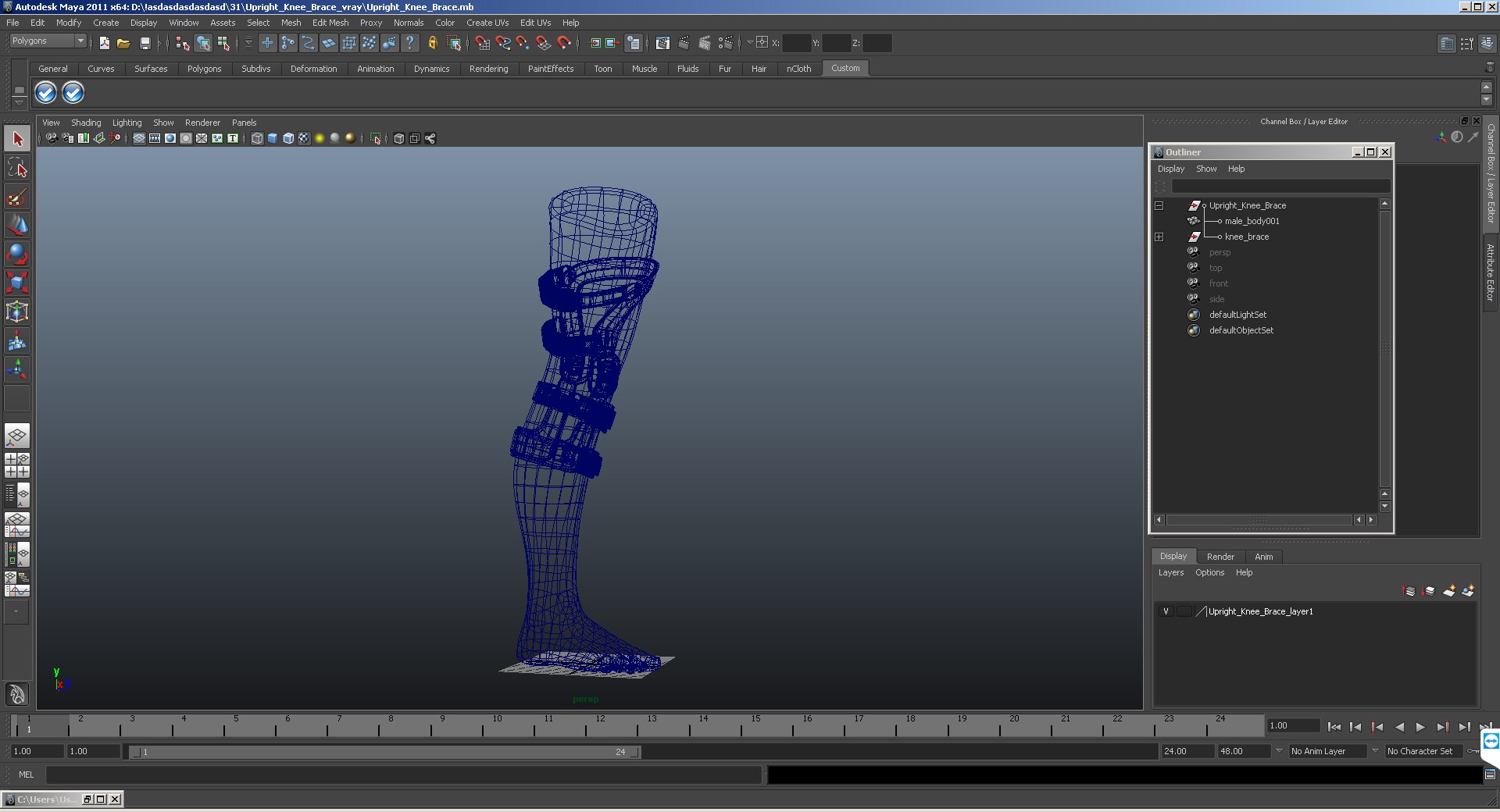Expand the knee_brace node in Outliner
Image resolution: width=1500 pixels, height=812 pixels.
click(x=1159, y=237)
